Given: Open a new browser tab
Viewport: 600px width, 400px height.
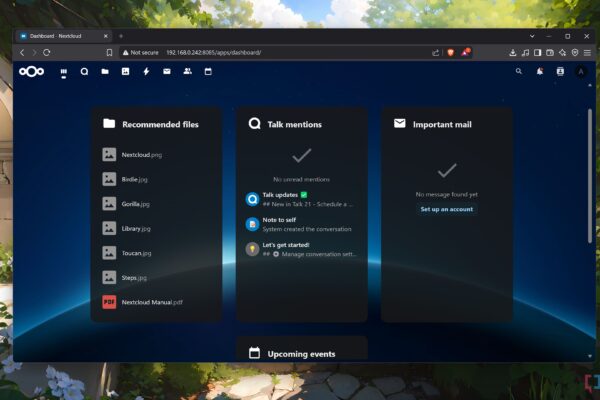Looking at the screenshot, I should pyautogui.click(x=121, y=36).
